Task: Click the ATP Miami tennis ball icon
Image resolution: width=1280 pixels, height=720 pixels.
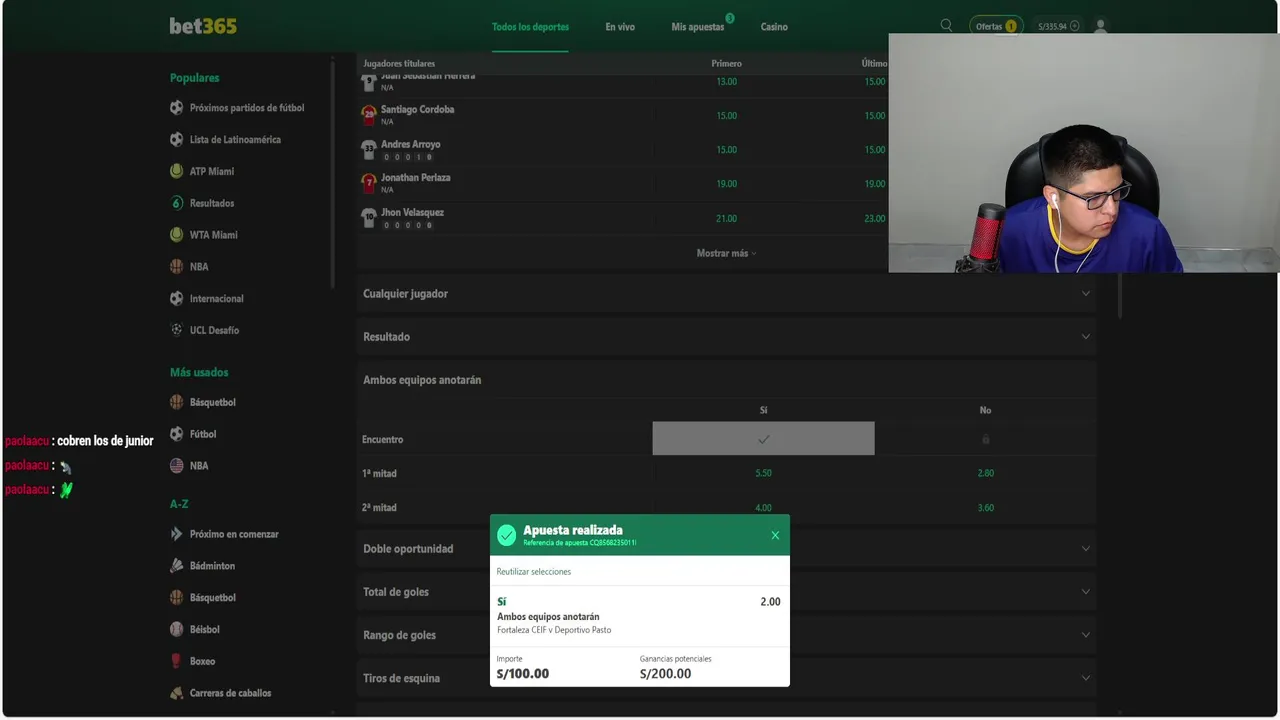Action: pos(177,171)
